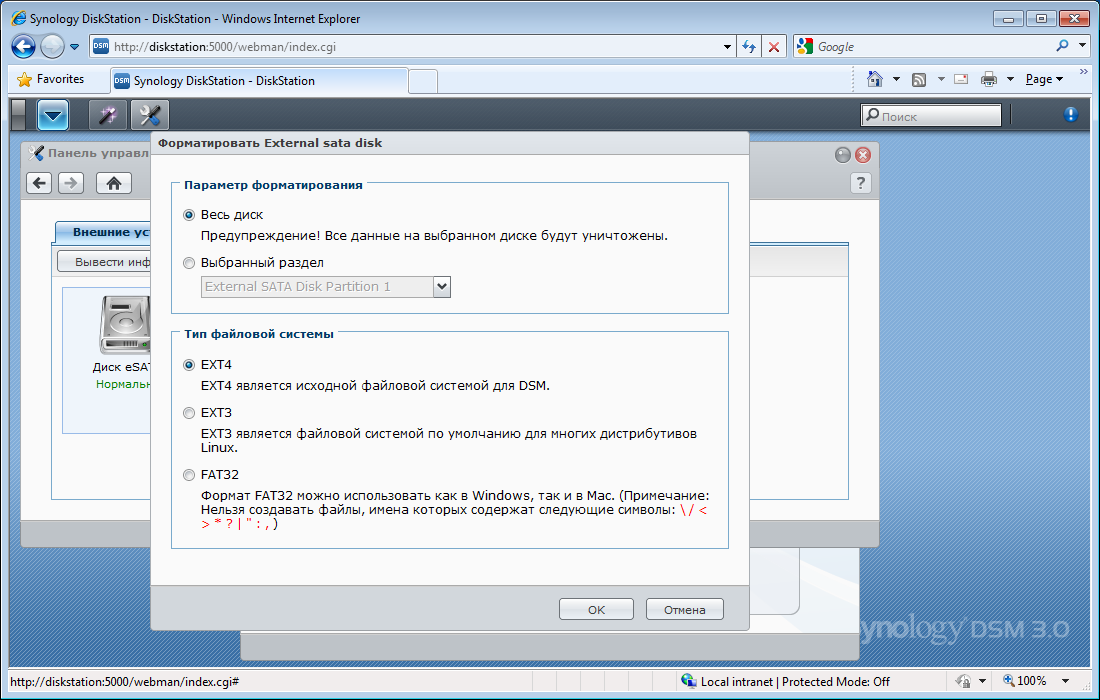Expand the Home button dropdown arrow
The image size is (1100, 700).
tap(896, 79)
